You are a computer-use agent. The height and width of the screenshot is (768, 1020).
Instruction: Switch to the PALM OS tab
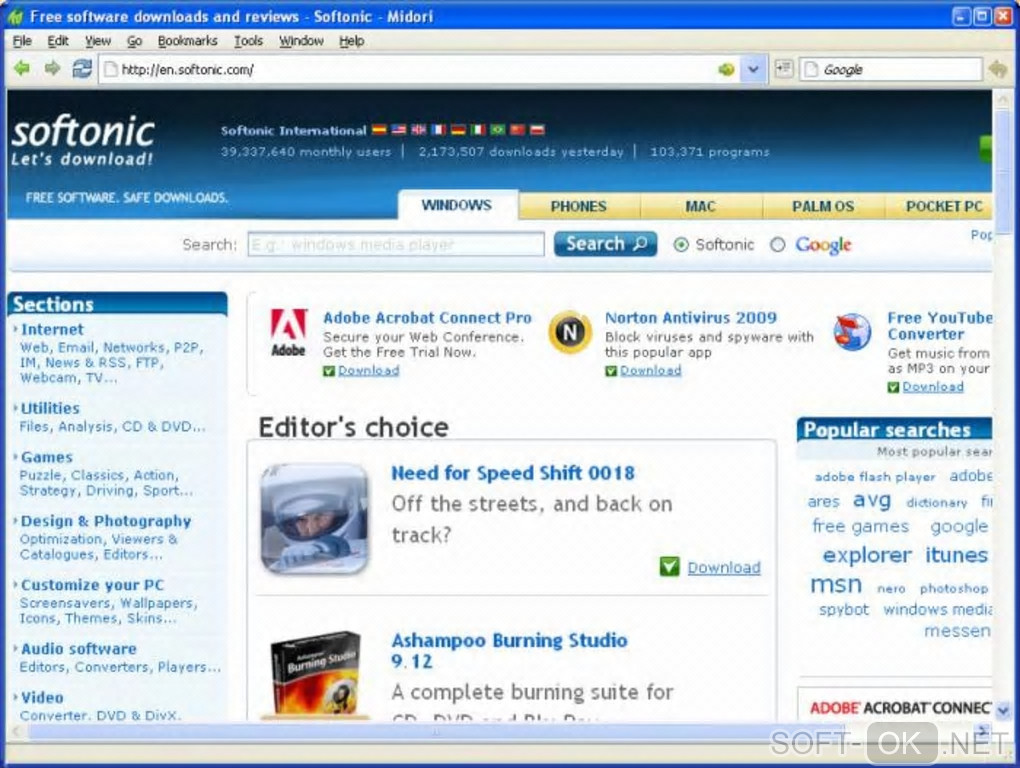coord(823,207)
